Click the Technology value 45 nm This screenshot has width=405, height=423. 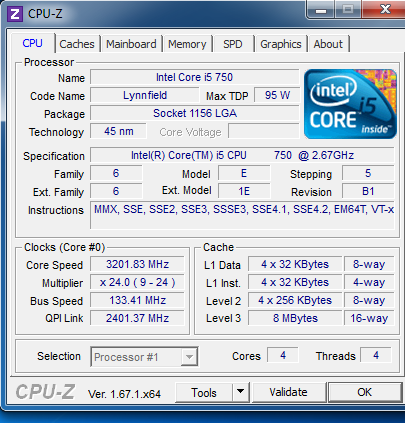(118, 131)
